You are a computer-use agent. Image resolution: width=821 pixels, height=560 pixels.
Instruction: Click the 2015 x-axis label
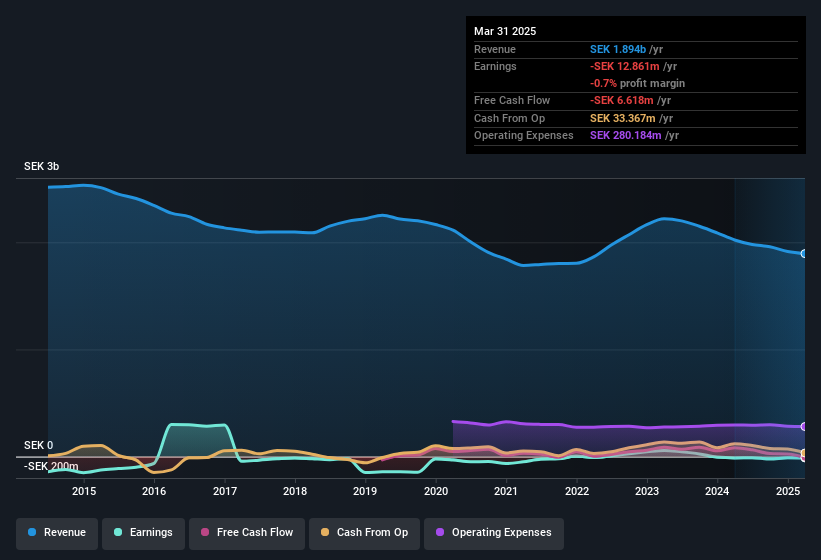[84, 491]
